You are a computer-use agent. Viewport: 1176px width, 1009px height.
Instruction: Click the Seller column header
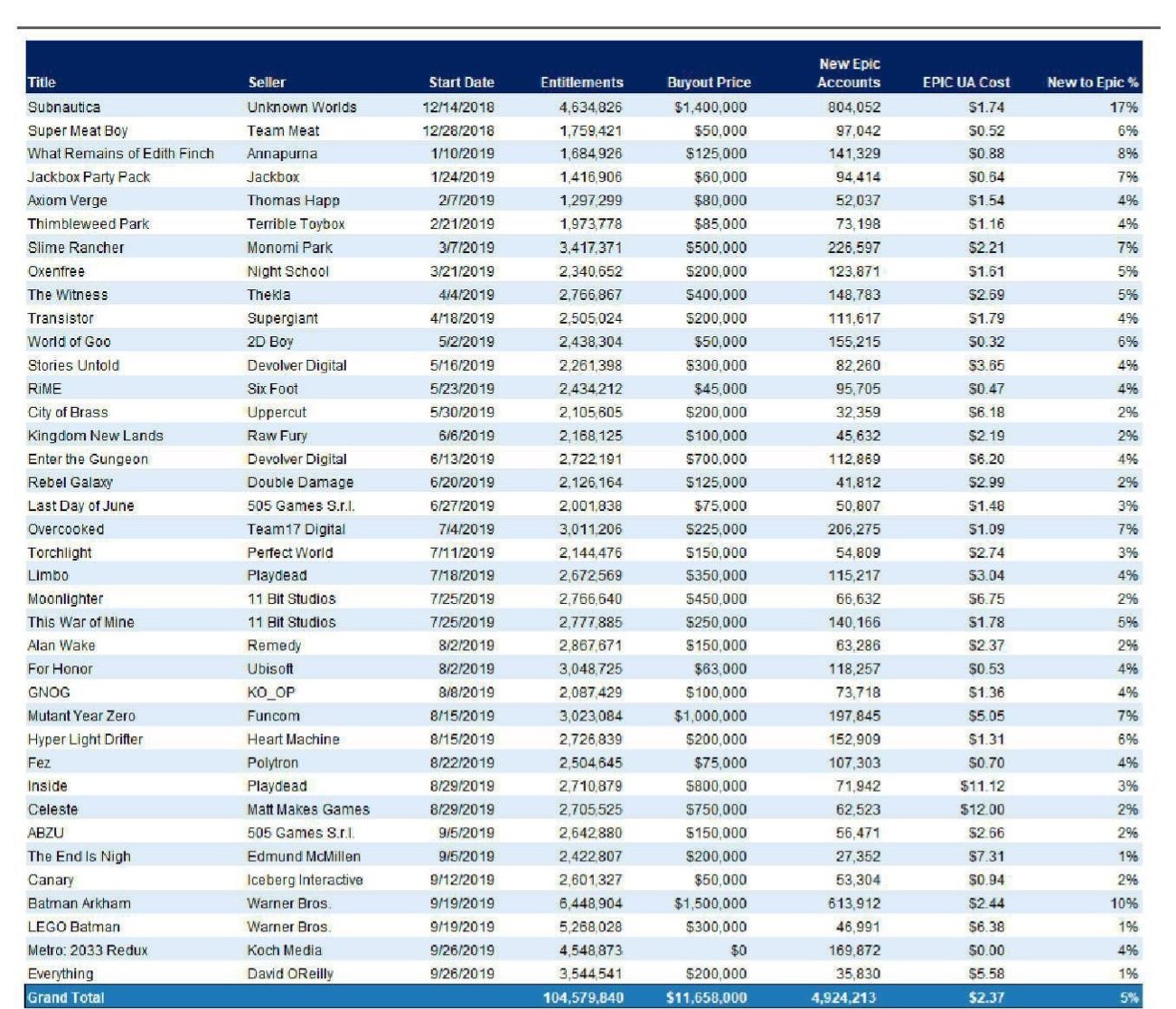(x=267, y=82)
